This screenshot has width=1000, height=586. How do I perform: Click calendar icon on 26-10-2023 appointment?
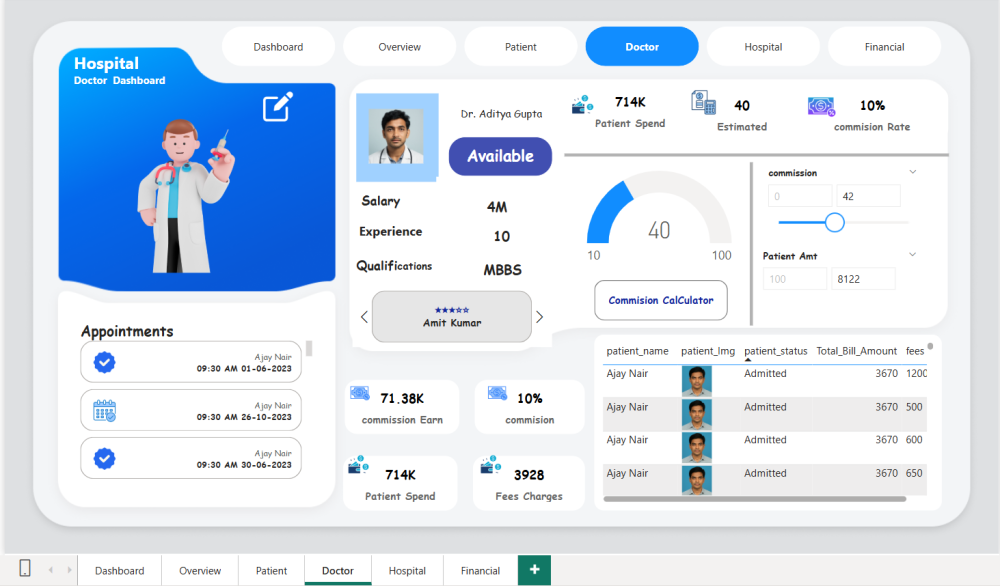pyautogui.click(x=105, y=410)
